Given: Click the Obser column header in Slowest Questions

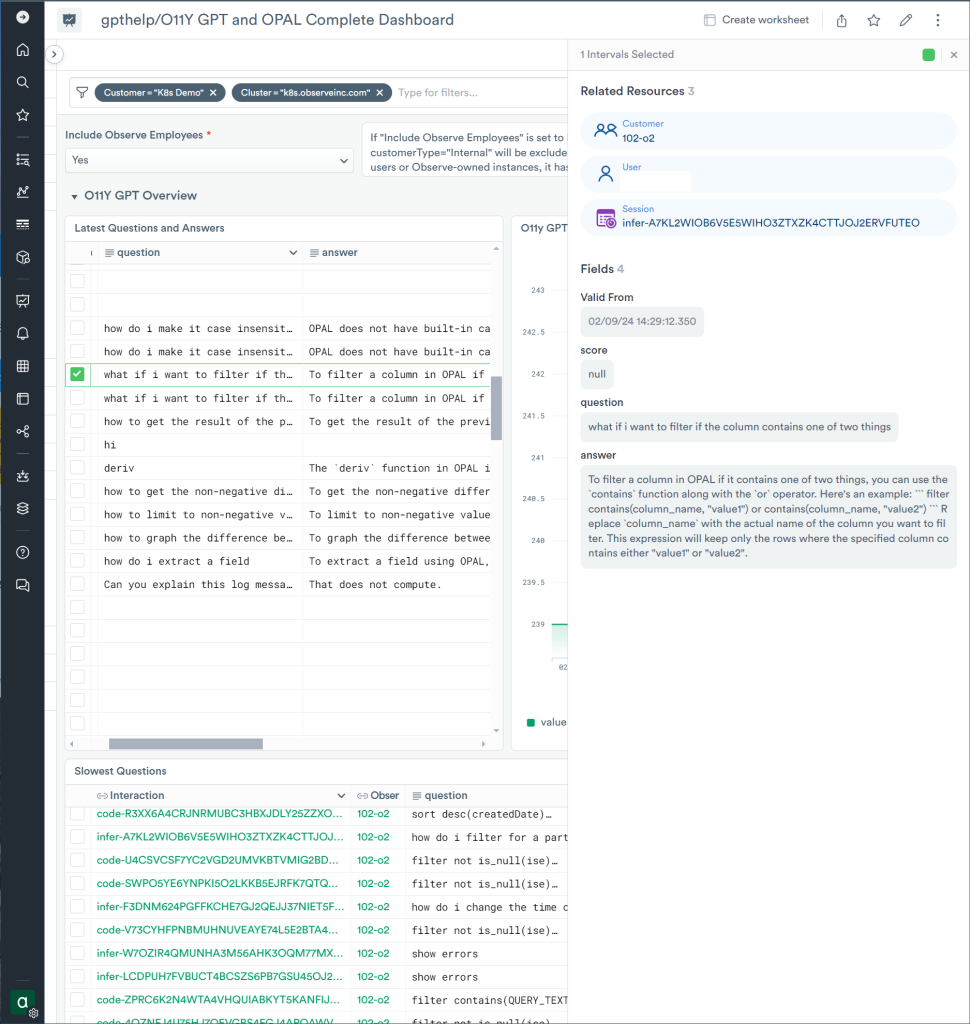Looking at the screenshot, I should pyautogui.click(x=378, y=795).
